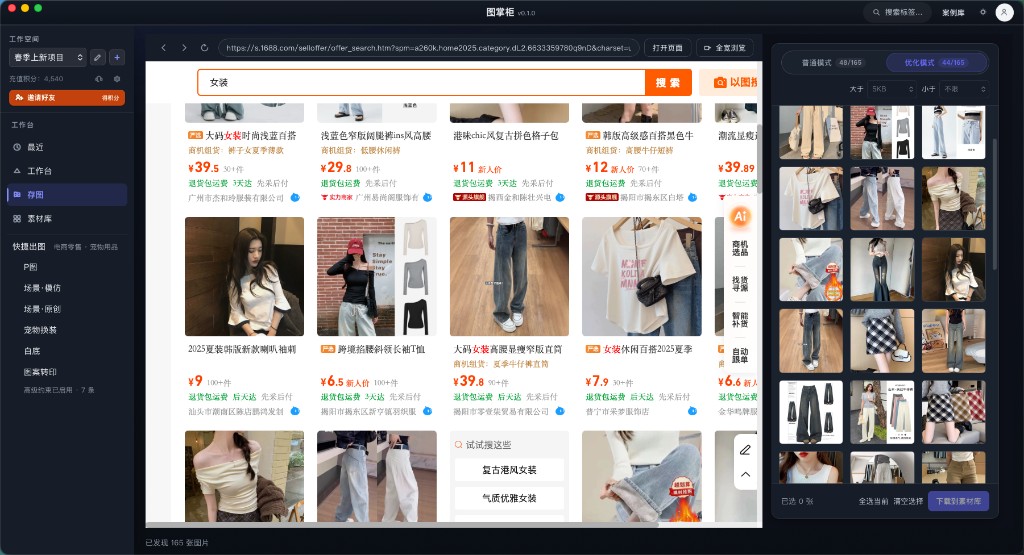Open the 春季上新项目 workspace dropdown

click(x=48, y=57)
